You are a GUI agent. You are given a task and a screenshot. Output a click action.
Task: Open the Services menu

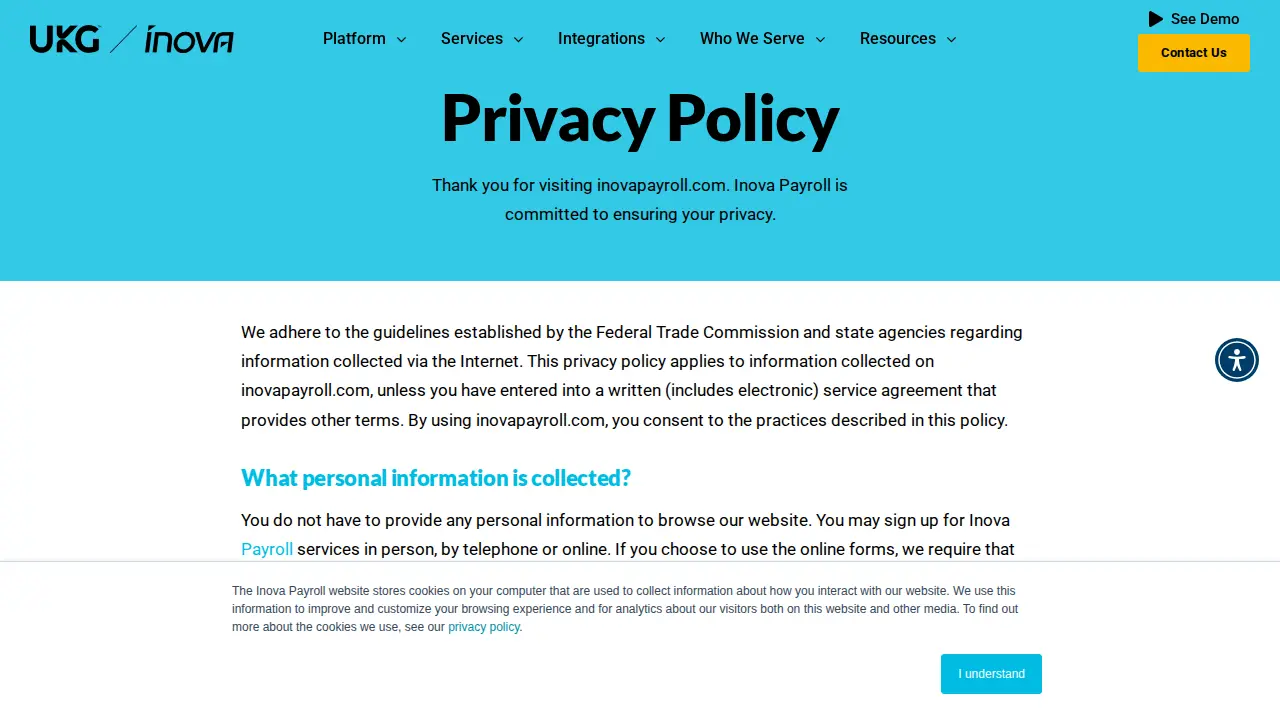(472, 39)
